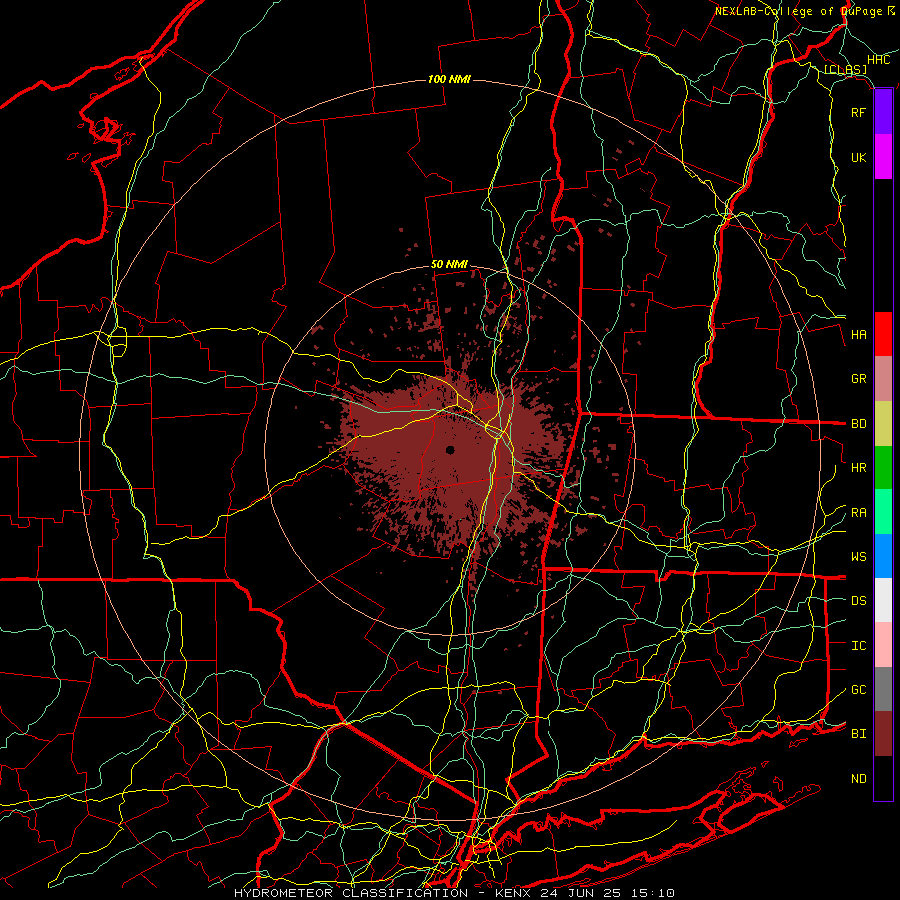Click the "UK" legend label
Screen dimensions: 900x900
pos(858,157)
